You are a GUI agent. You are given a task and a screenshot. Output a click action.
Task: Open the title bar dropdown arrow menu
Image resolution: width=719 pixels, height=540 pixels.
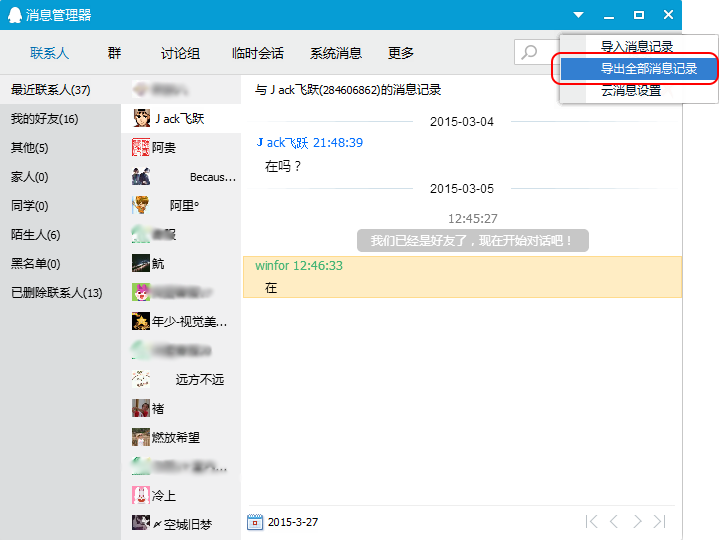coord(578,15)
